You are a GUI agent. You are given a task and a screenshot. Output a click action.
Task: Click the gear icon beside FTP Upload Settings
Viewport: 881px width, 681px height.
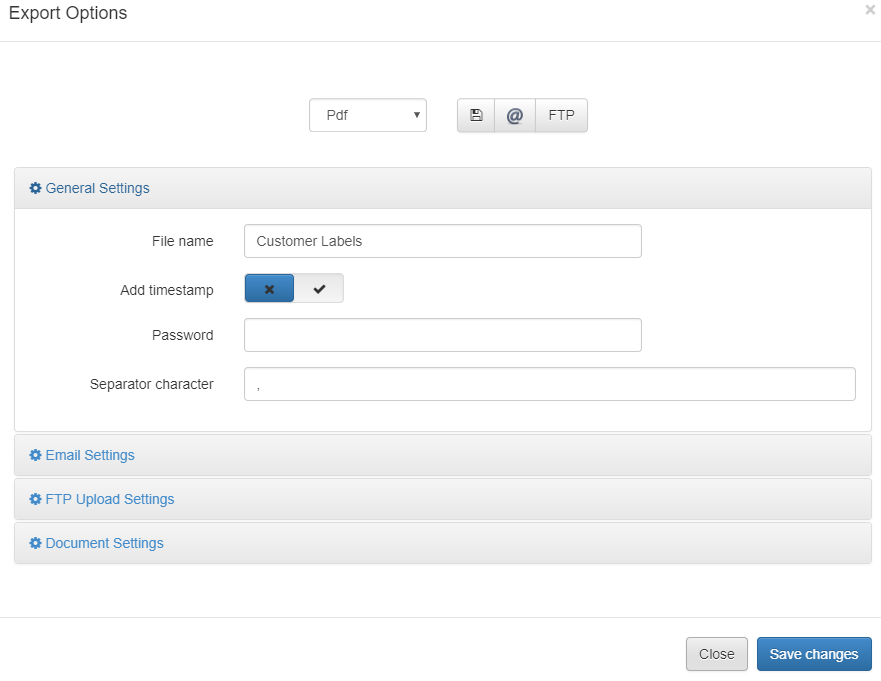point(36,499)
